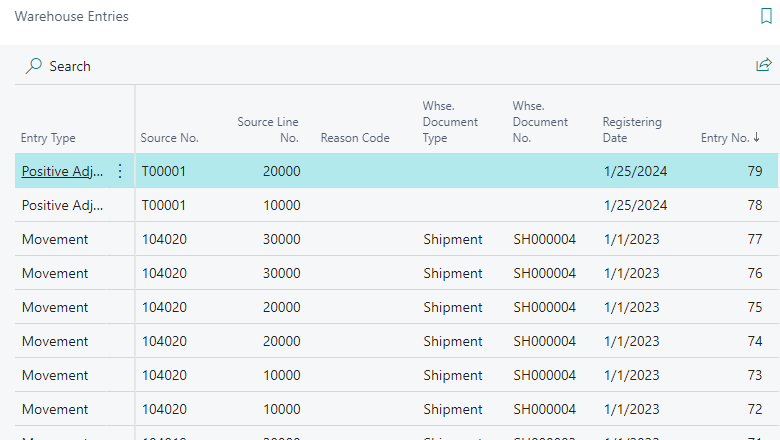The width and height of the screenshot is (780, 440).
Task: Click the bookmark icon next to Warehouse Entries
Action: point(766,16)
